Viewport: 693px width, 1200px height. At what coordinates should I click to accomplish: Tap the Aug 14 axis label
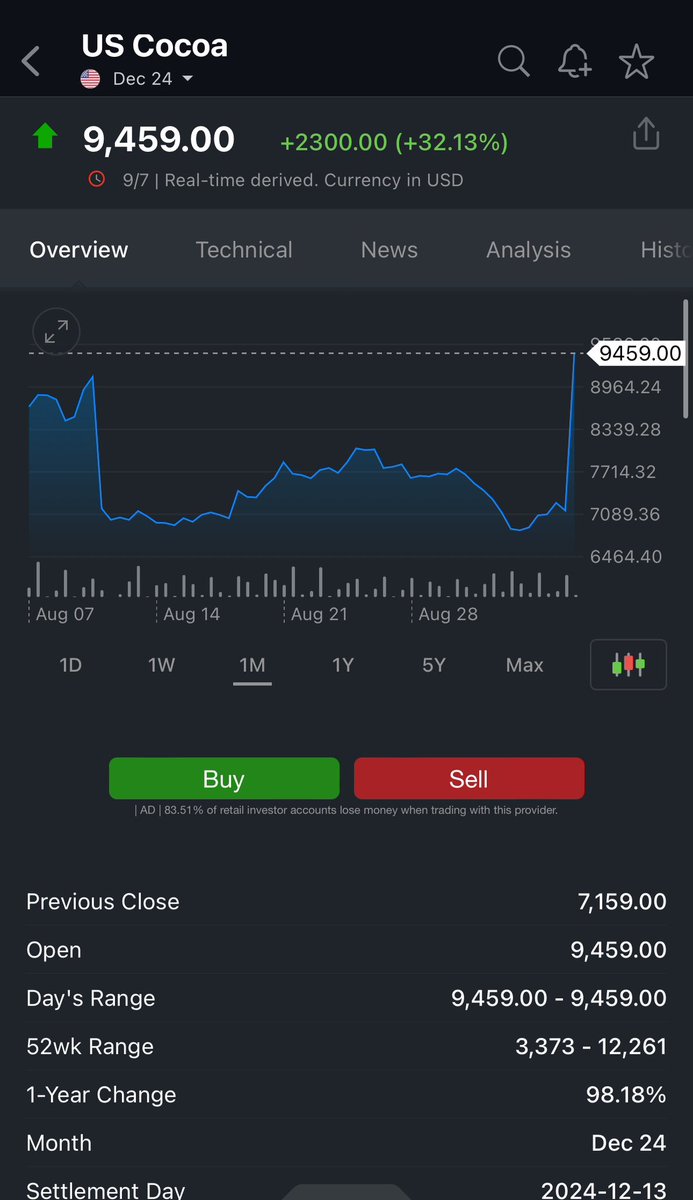[x=191, y=614]
